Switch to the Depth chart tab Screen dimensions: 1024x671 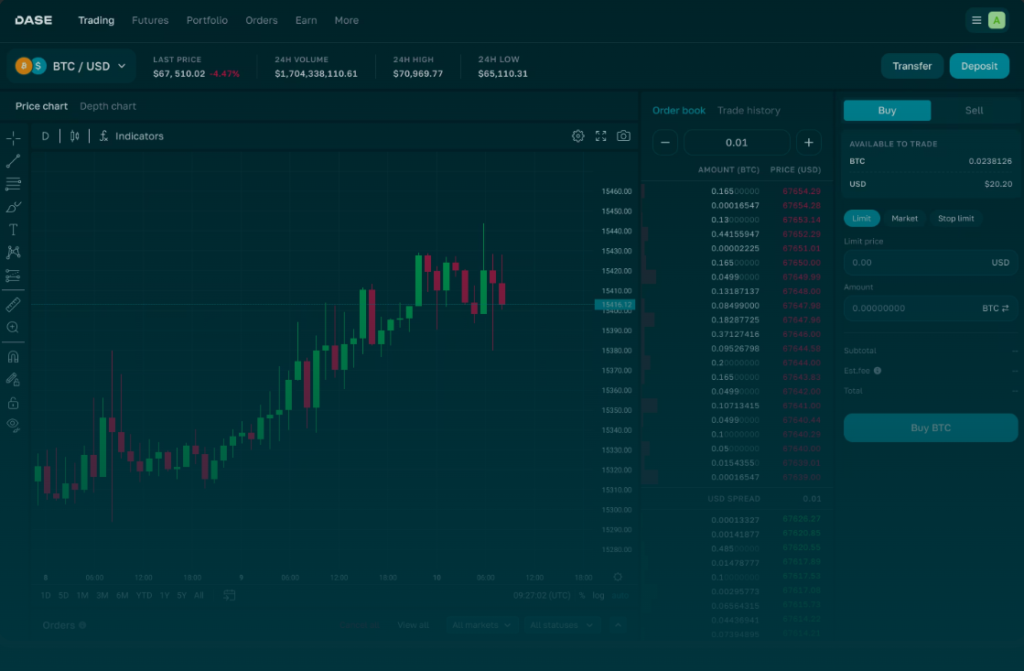coord(108,106)
